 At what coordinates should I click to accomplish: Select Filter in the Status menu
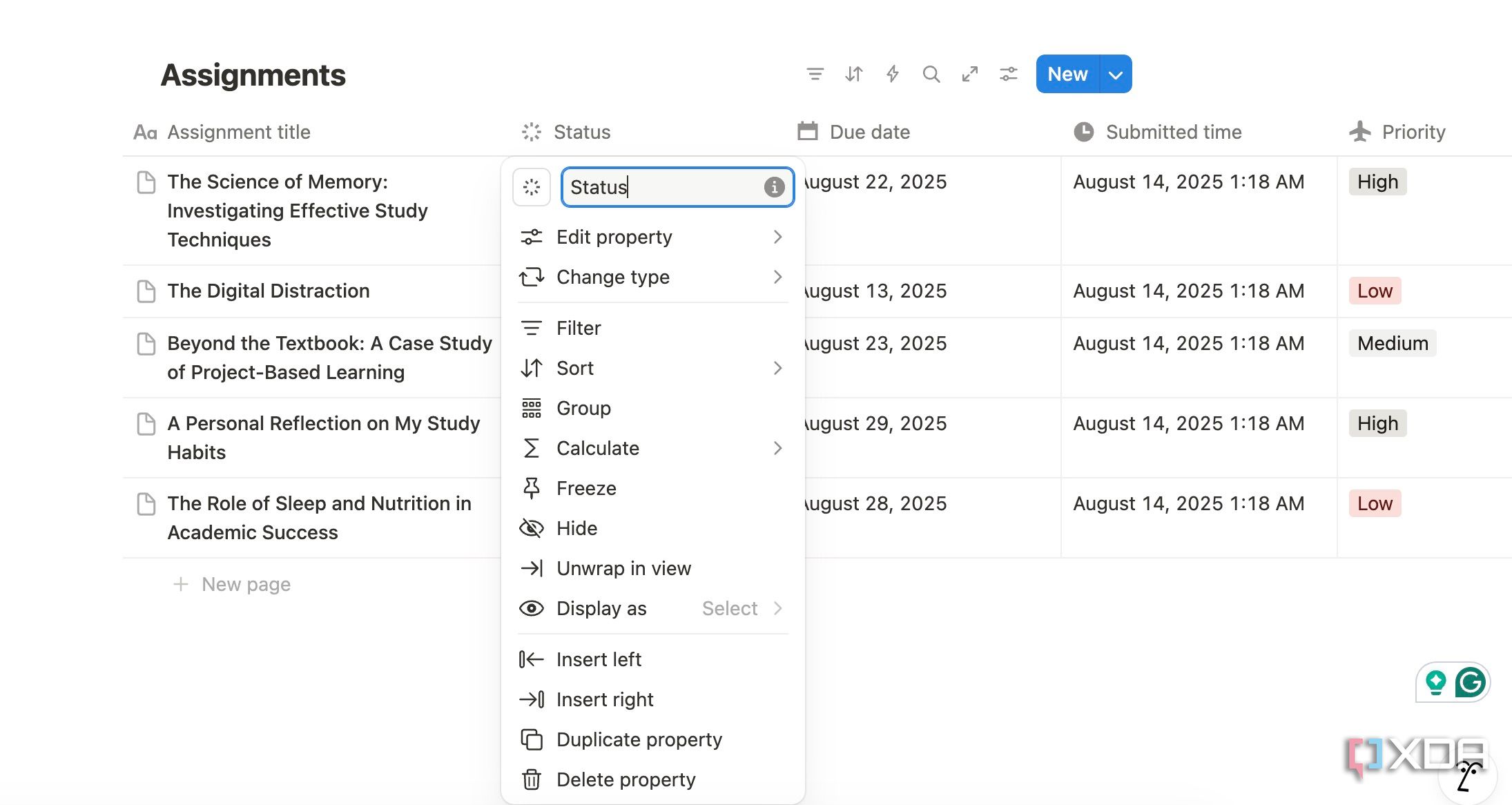(x=652, y=328)
